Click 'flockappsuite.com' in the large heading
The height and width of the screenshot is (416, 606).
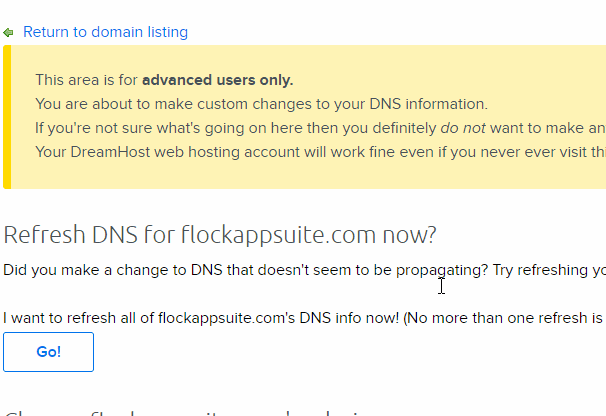pos(278,235)
